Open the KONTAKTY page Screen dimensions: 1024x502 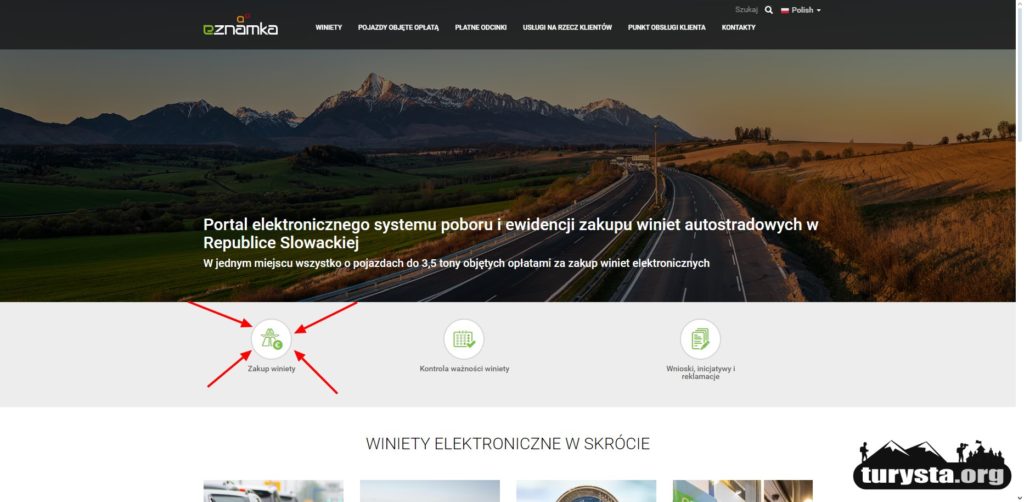(x=739, y=27)
